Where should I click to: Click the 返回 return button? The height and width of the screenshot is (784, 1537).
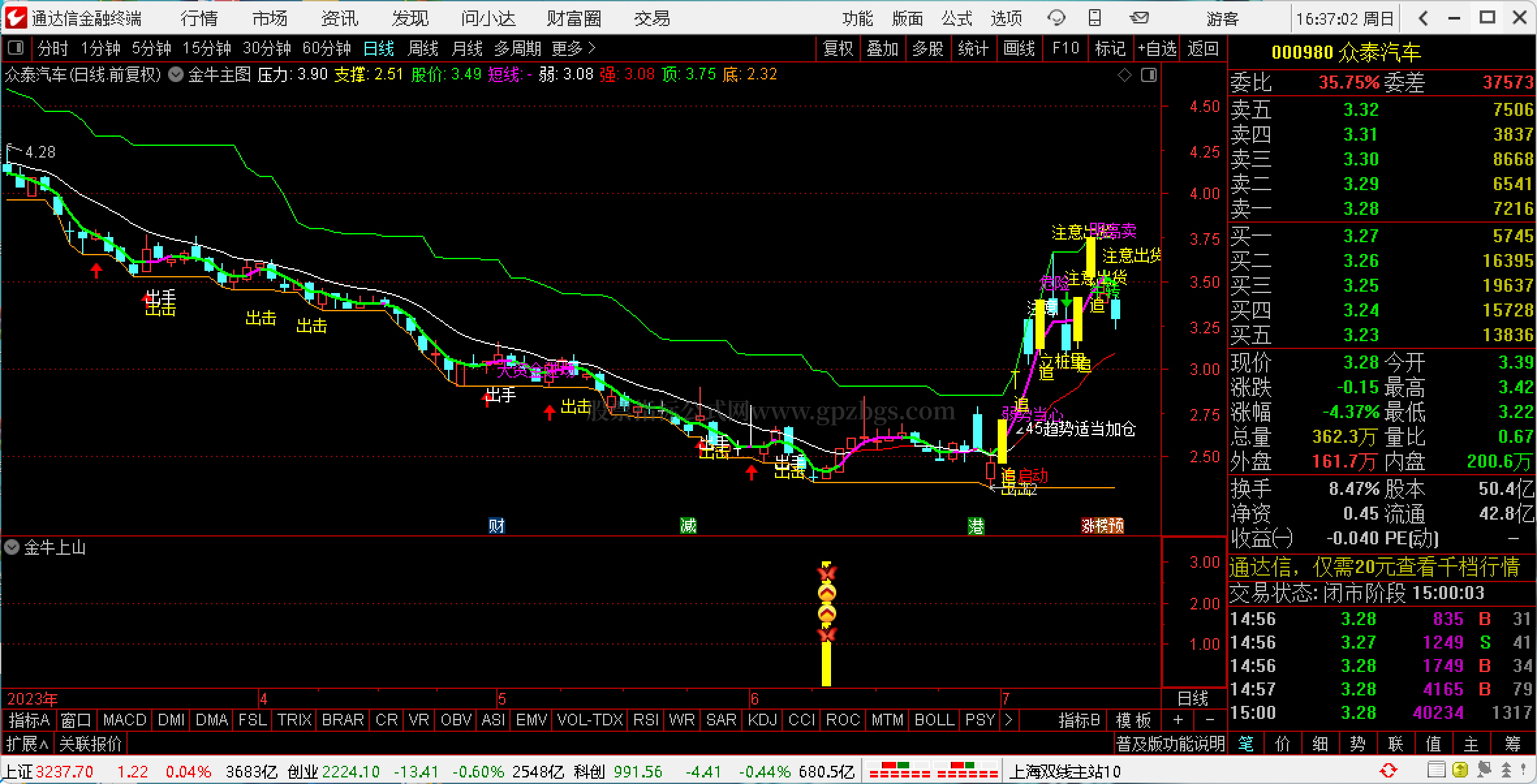(x=1203, y=48)
